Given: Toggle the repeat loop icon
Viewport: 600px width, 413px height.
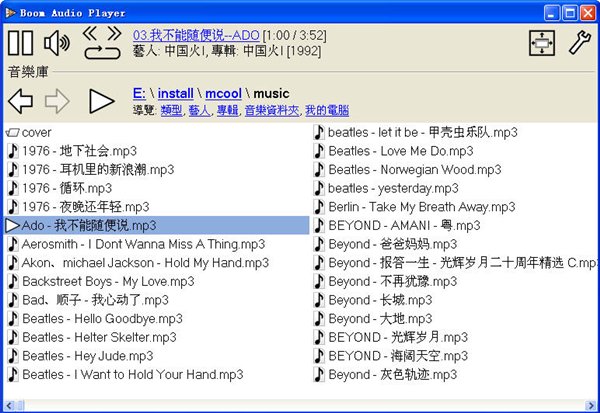Looking at the screenshot, I should [102, 52].
